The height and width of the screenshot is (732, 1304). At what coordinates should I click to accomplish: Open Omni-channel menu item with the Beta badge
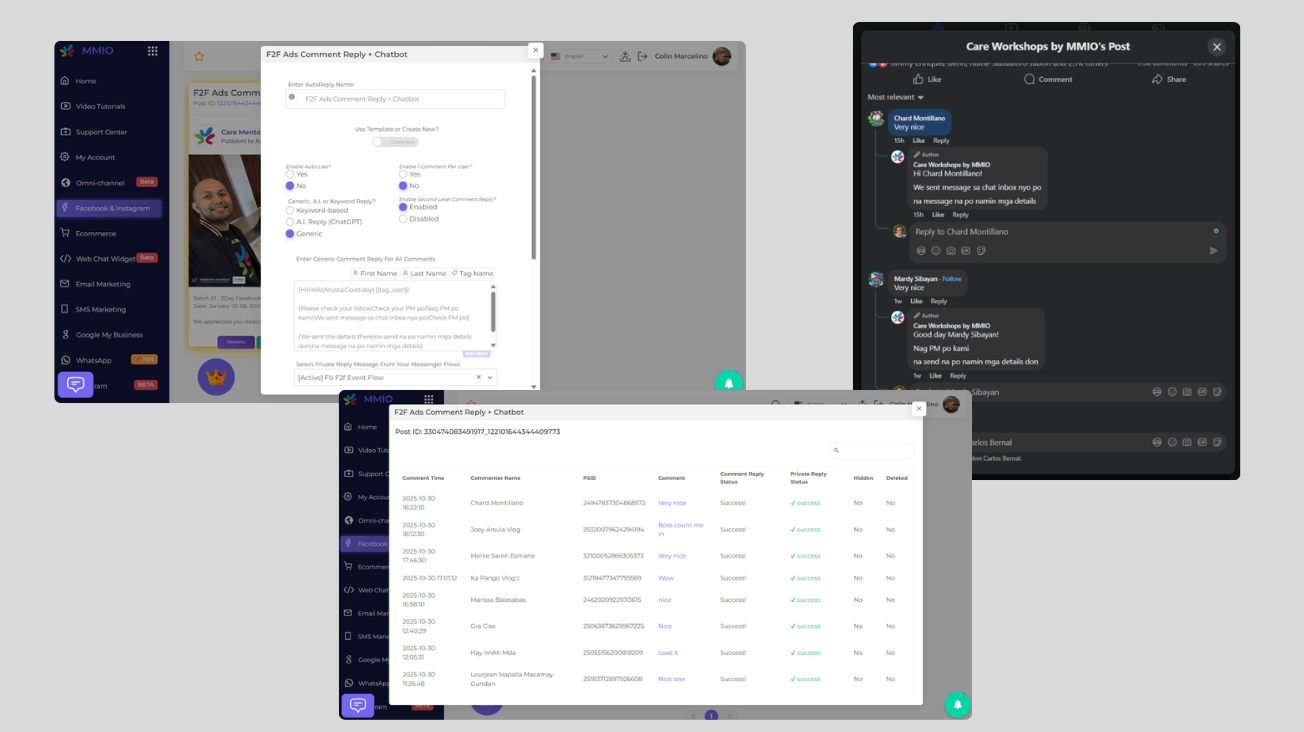[x=102, y=183]
